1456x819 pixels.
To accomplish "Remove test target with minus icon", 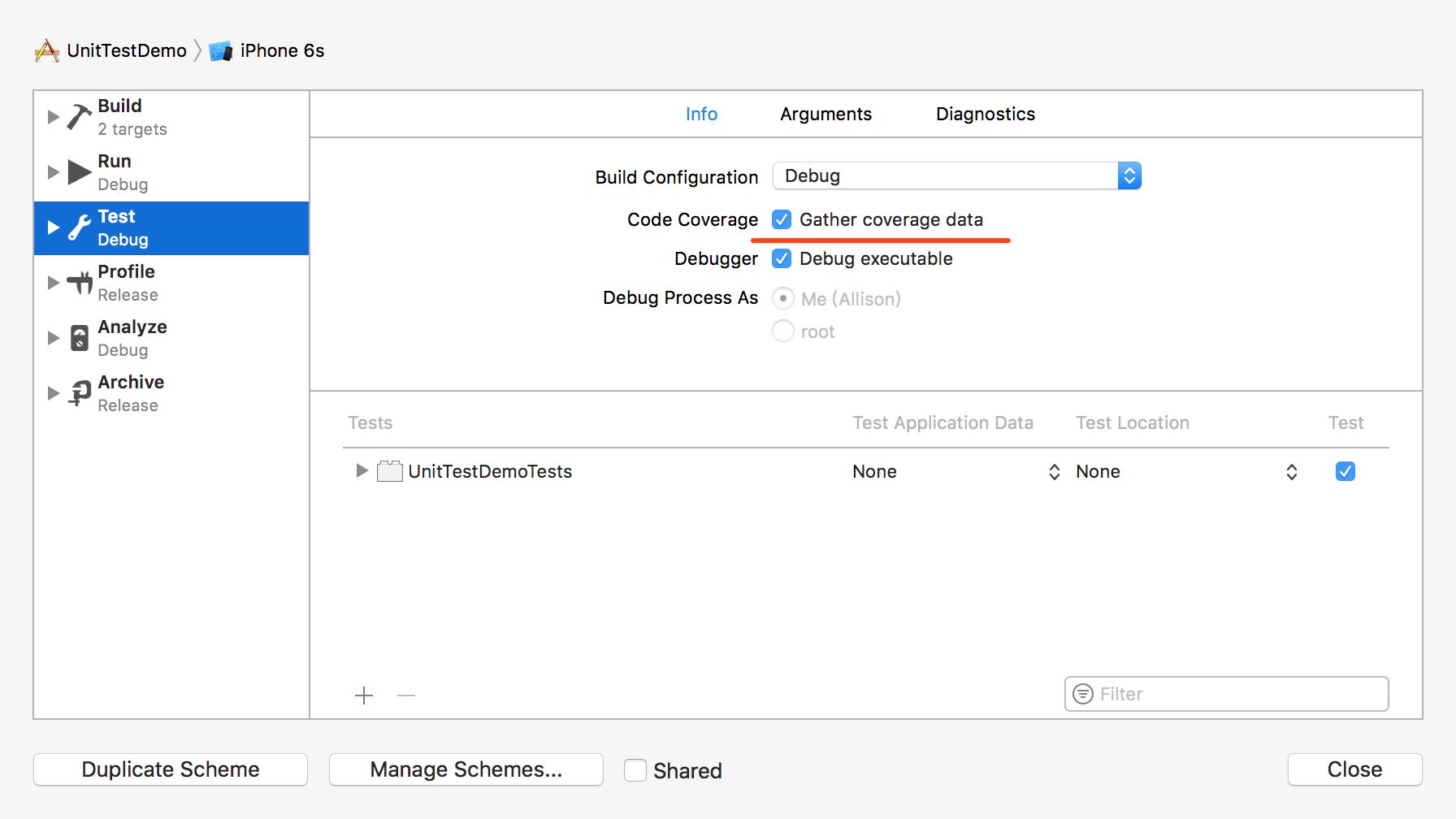I will (406, 695).
